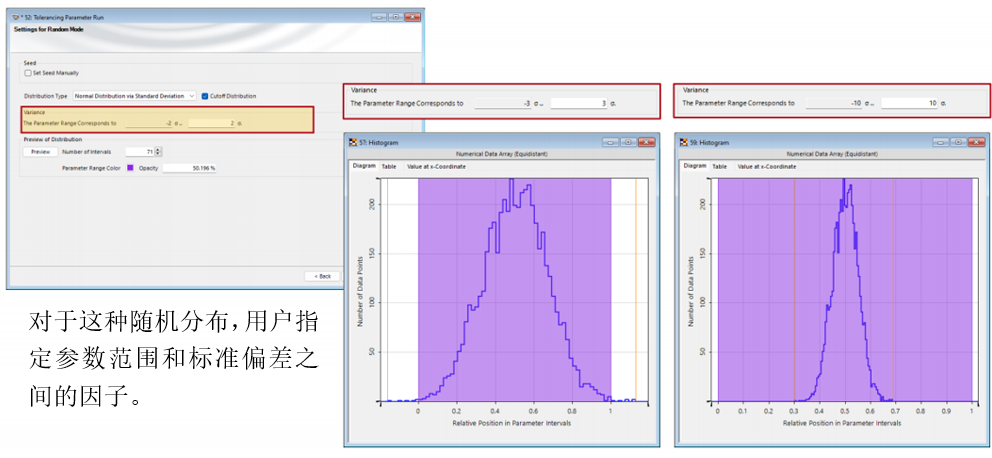Close the Histogram 57 window
Viewport: 992px width, 458px height.
(646, 142)
